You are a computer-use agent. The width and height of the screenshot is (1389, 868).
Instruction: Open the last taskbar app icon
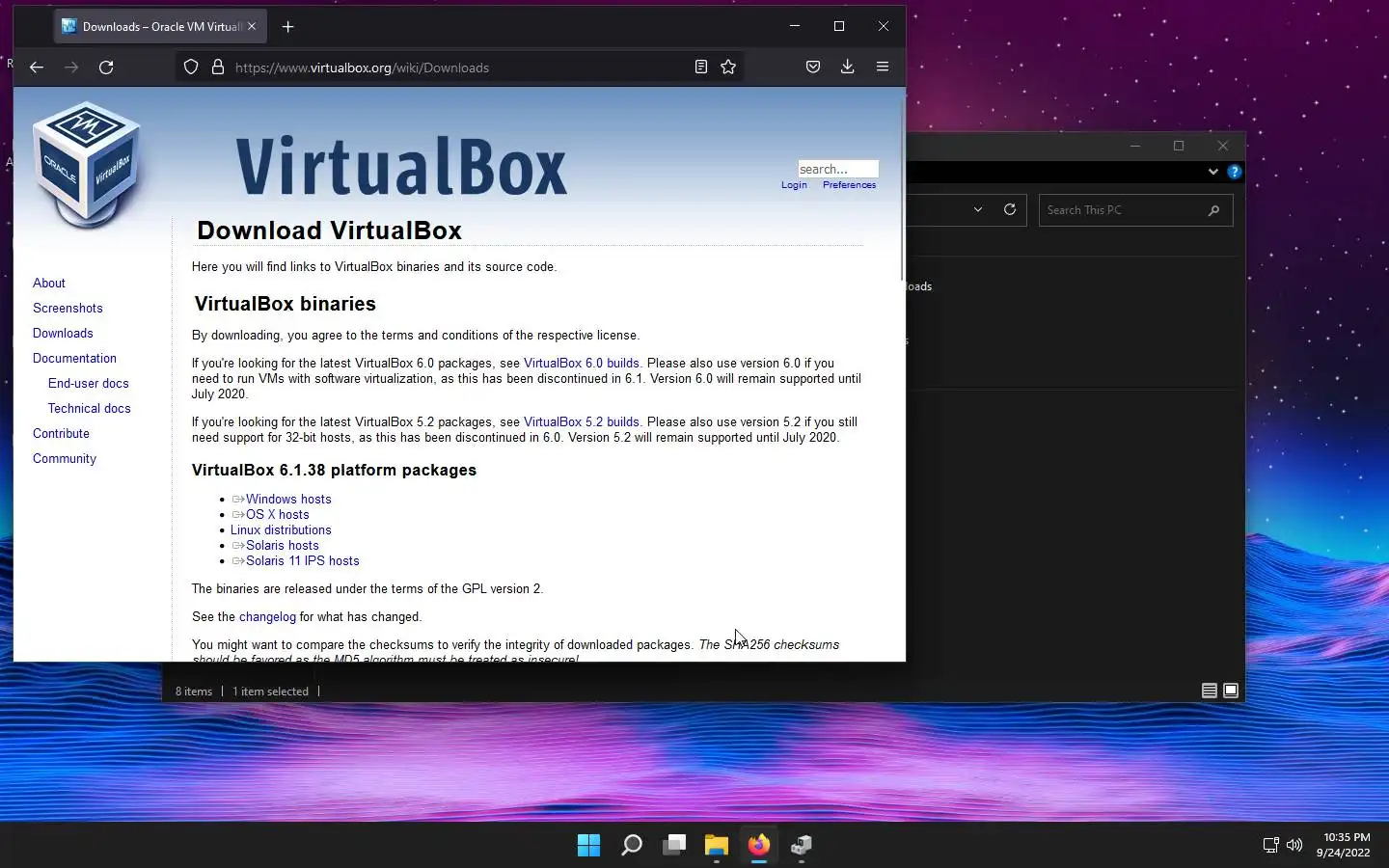[x=802, y=846]
